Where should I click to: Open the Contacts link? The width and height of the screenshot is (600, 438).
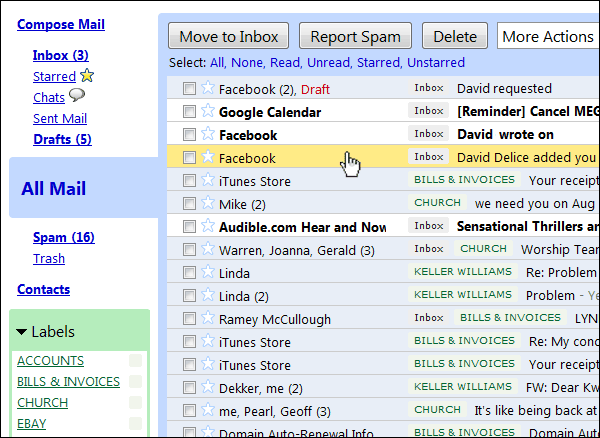point(43,290)
